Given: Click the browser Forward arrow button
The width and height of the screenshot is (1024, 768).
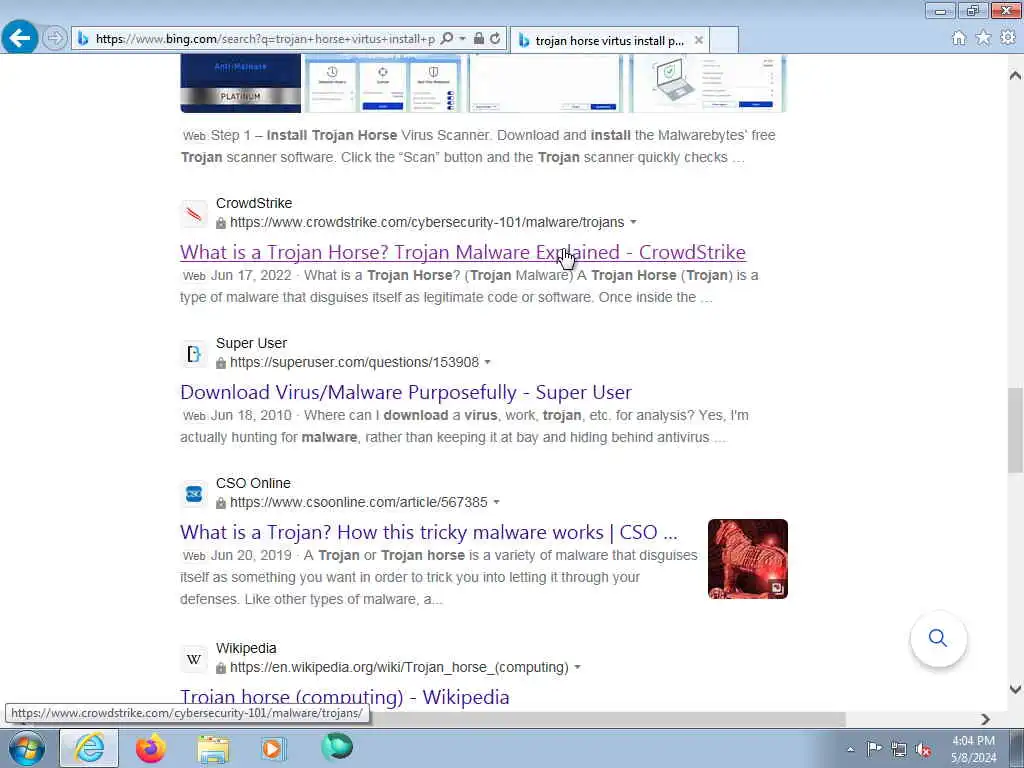Looking at the screenshot, I should click(x=55, y=38).
